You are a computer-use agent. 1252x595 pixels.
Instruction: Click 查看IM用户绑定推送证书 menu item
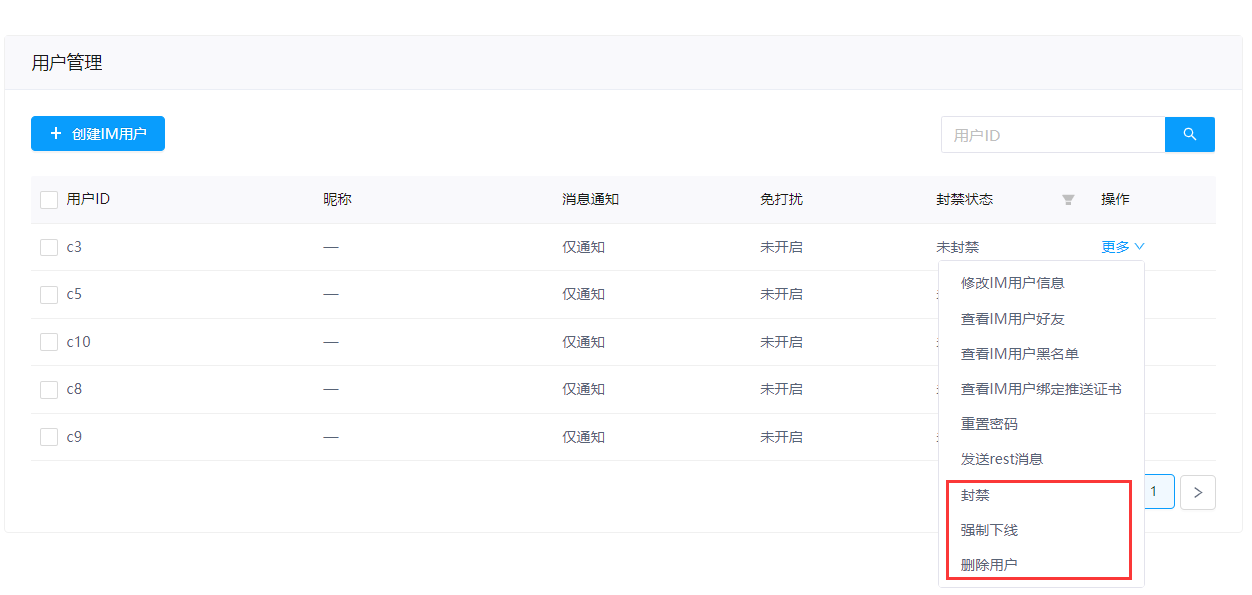tap(1040, 389)
